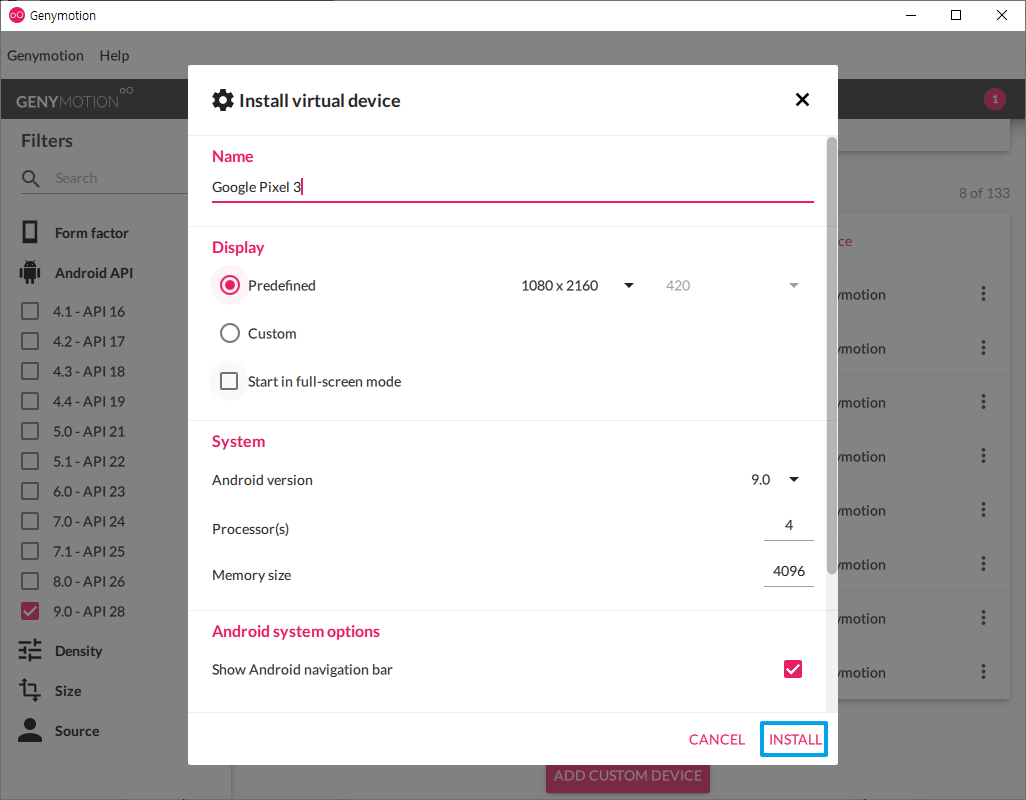Open the 420 density dropdown

pyautogui.click(x=732, y=285)
